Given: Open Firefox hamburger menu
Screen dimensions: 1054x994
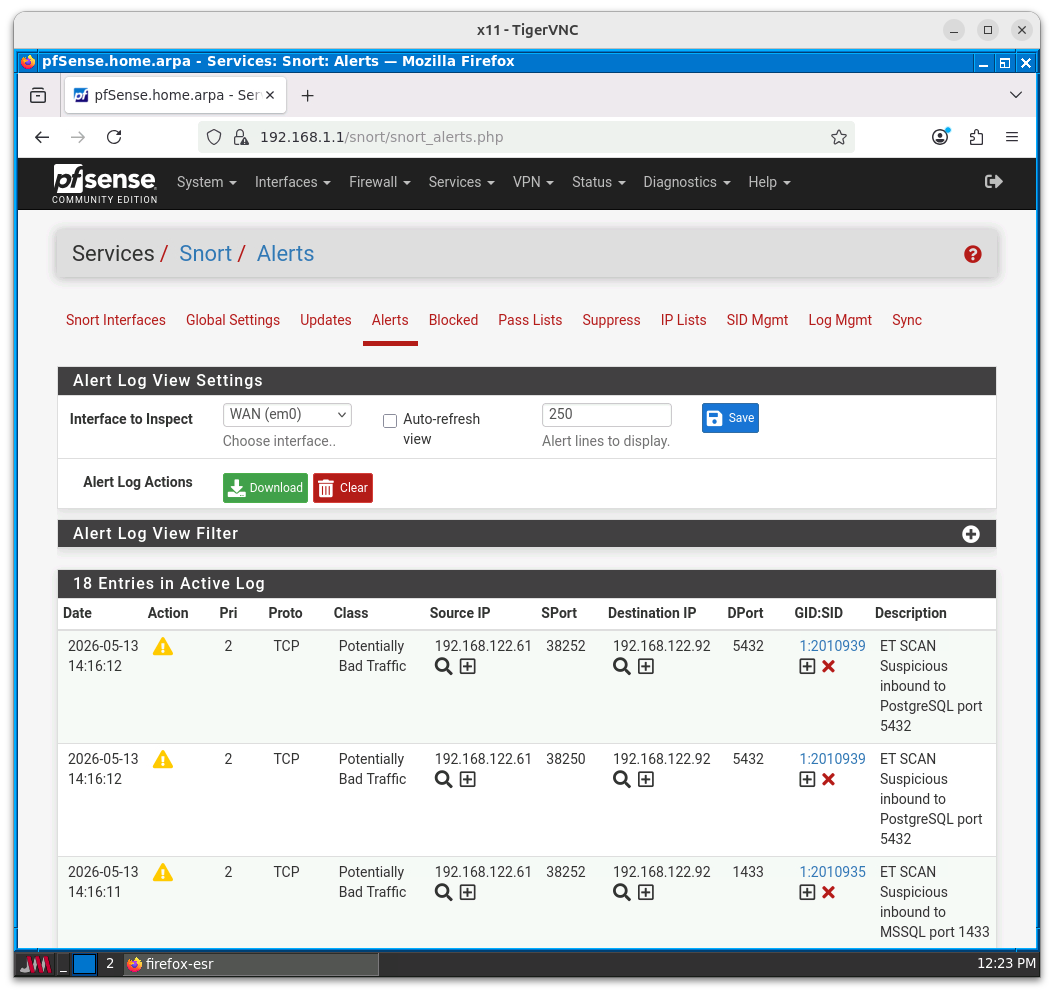Looking at the screenshot, I should pos(1012,137).
